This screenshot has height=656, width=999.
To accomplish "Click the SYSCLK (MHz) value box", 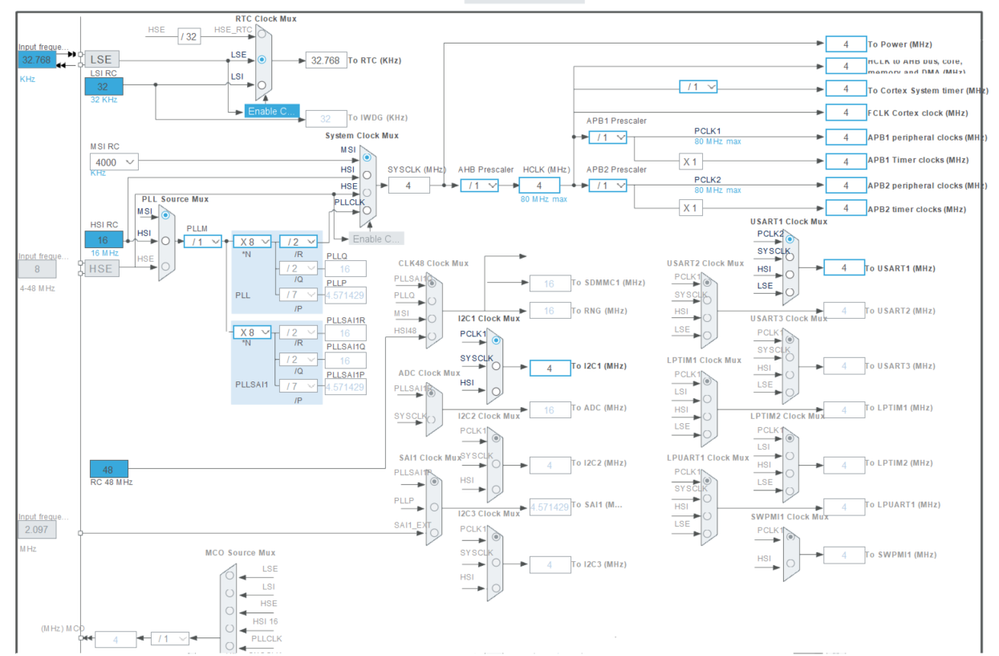I will tap(409, 185).
